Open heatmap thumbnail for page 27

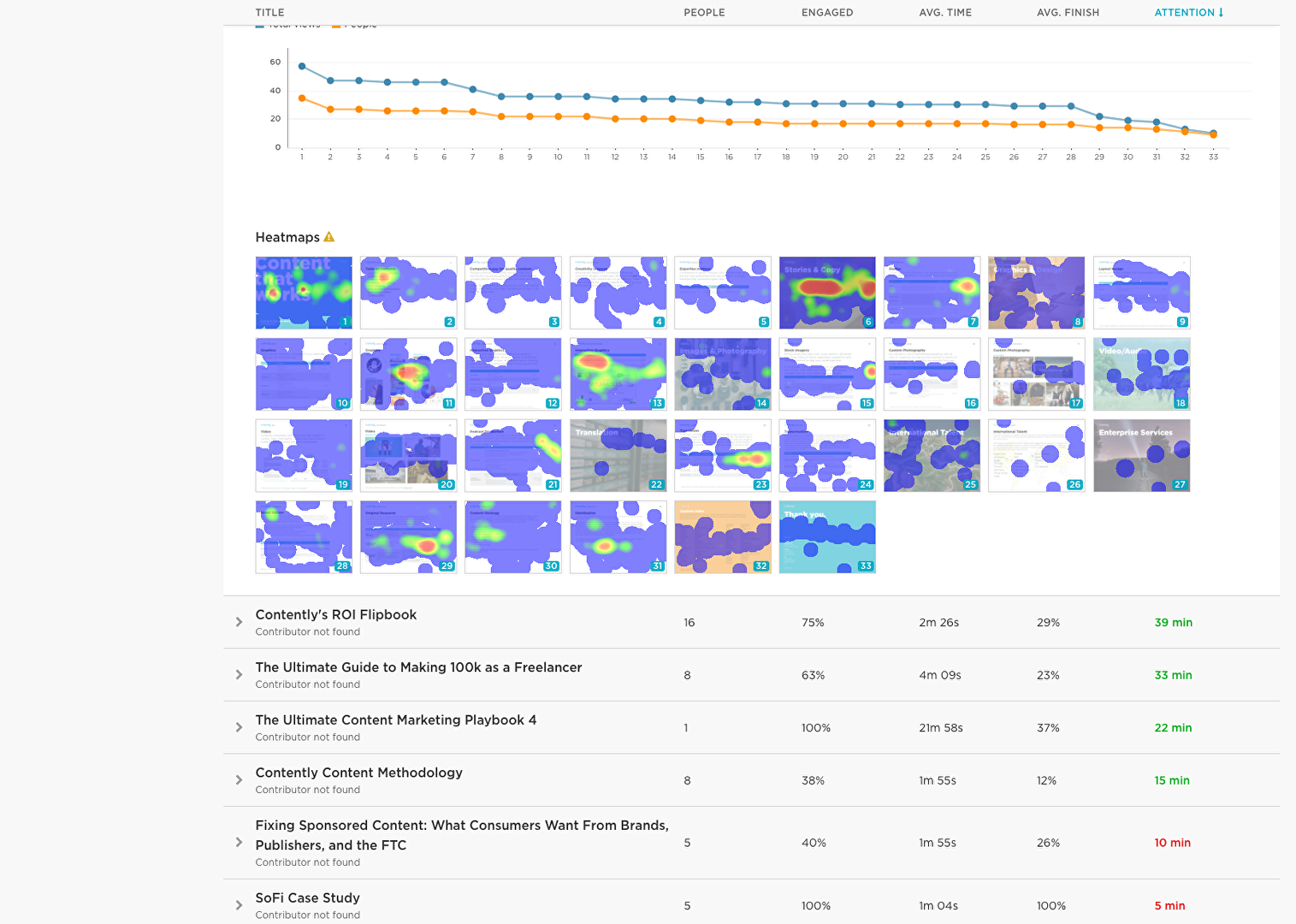[1142, 455]
